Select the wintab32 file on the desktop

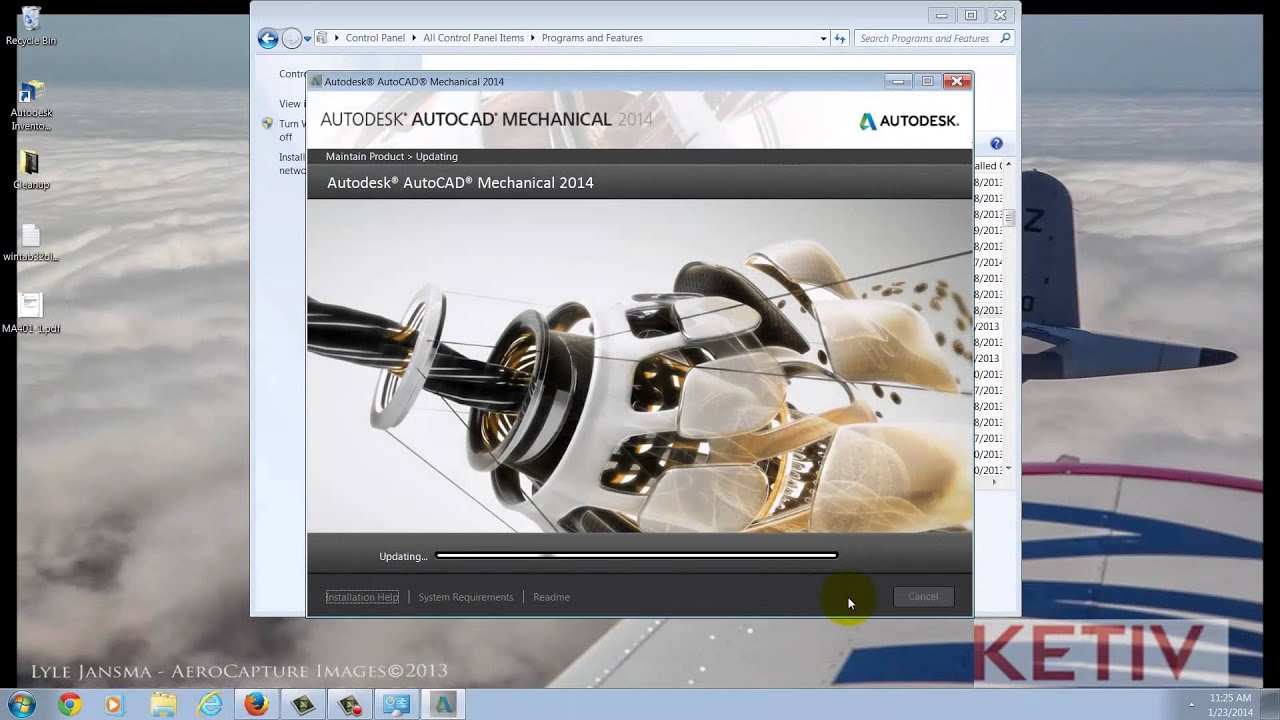tap(31, 243)
